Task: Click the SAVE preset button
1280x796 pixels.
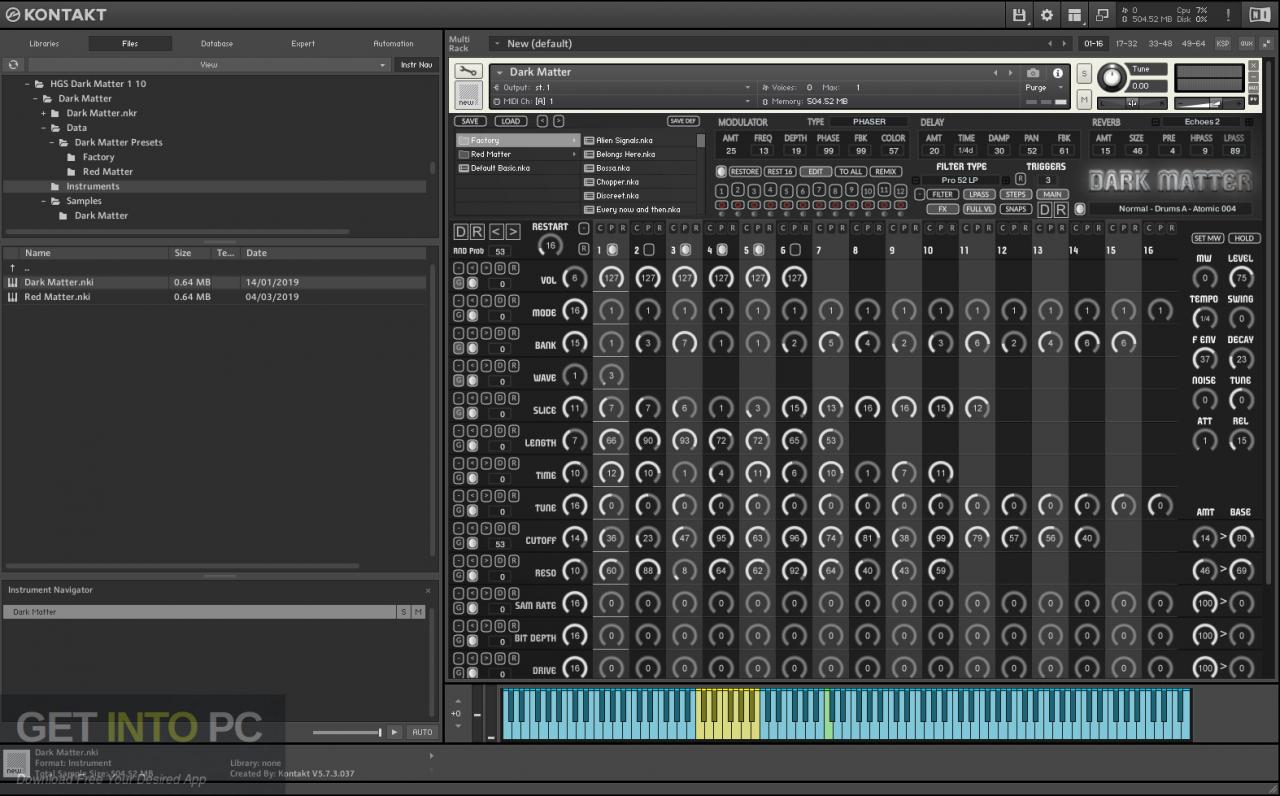Action: click(471, 121)
